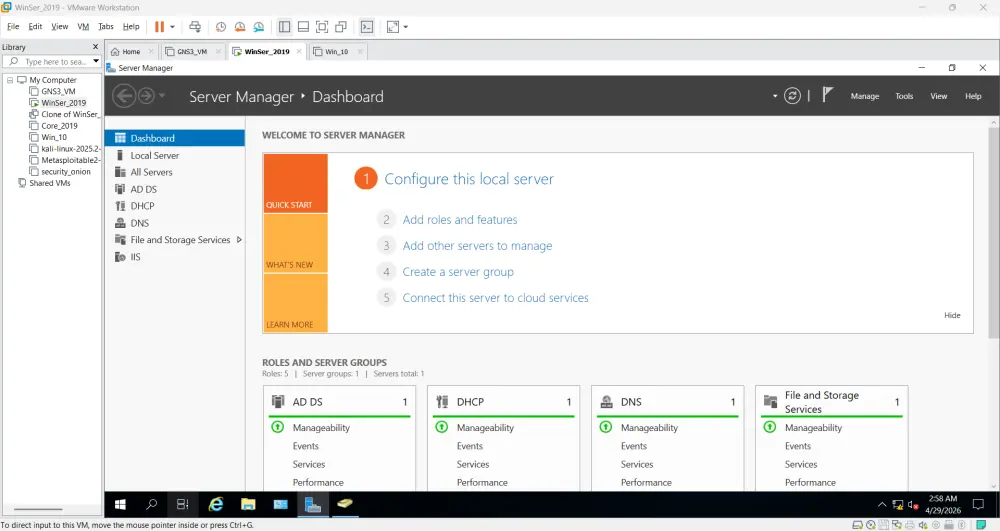The image size is (1000, 531).
Task: Click Connect this server to cloud services
Action: pyautogui.click(x=496, y=298)
